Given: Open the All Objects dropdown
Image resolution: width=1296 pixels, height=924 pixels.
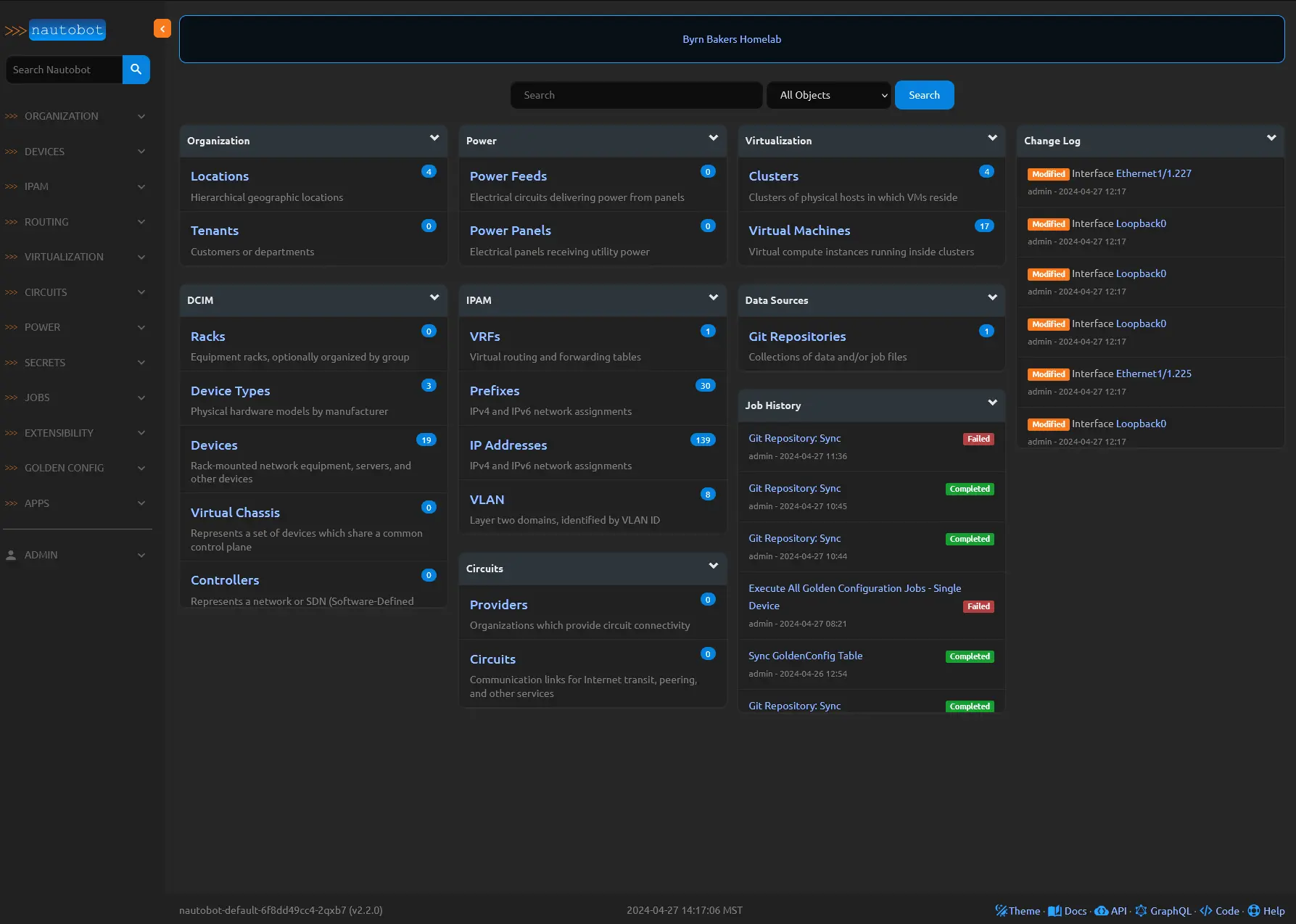Looking at the screenshot, I should coord(828,95).
